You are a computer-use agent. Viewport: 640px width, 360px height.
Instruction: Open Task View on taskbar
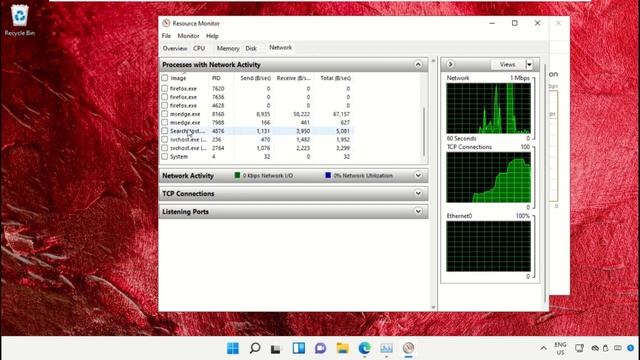coord(276,349)
